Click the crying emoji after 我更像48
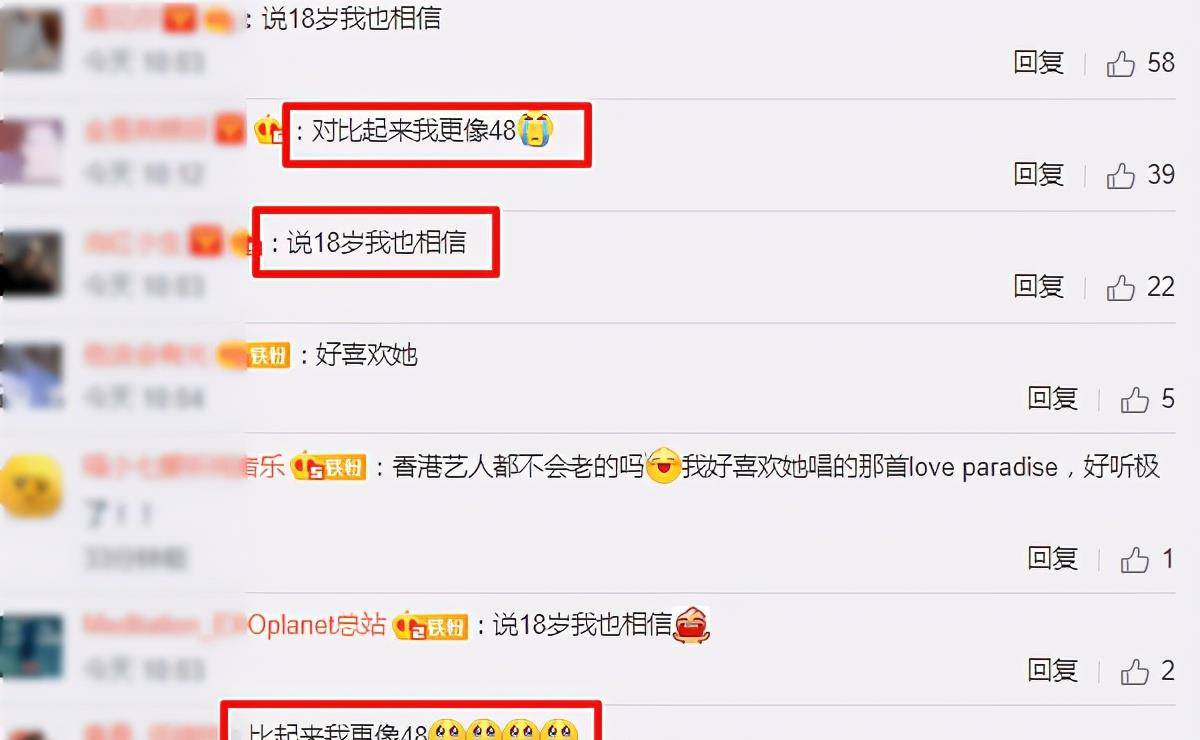The image size is (1200, 740). 536,130
